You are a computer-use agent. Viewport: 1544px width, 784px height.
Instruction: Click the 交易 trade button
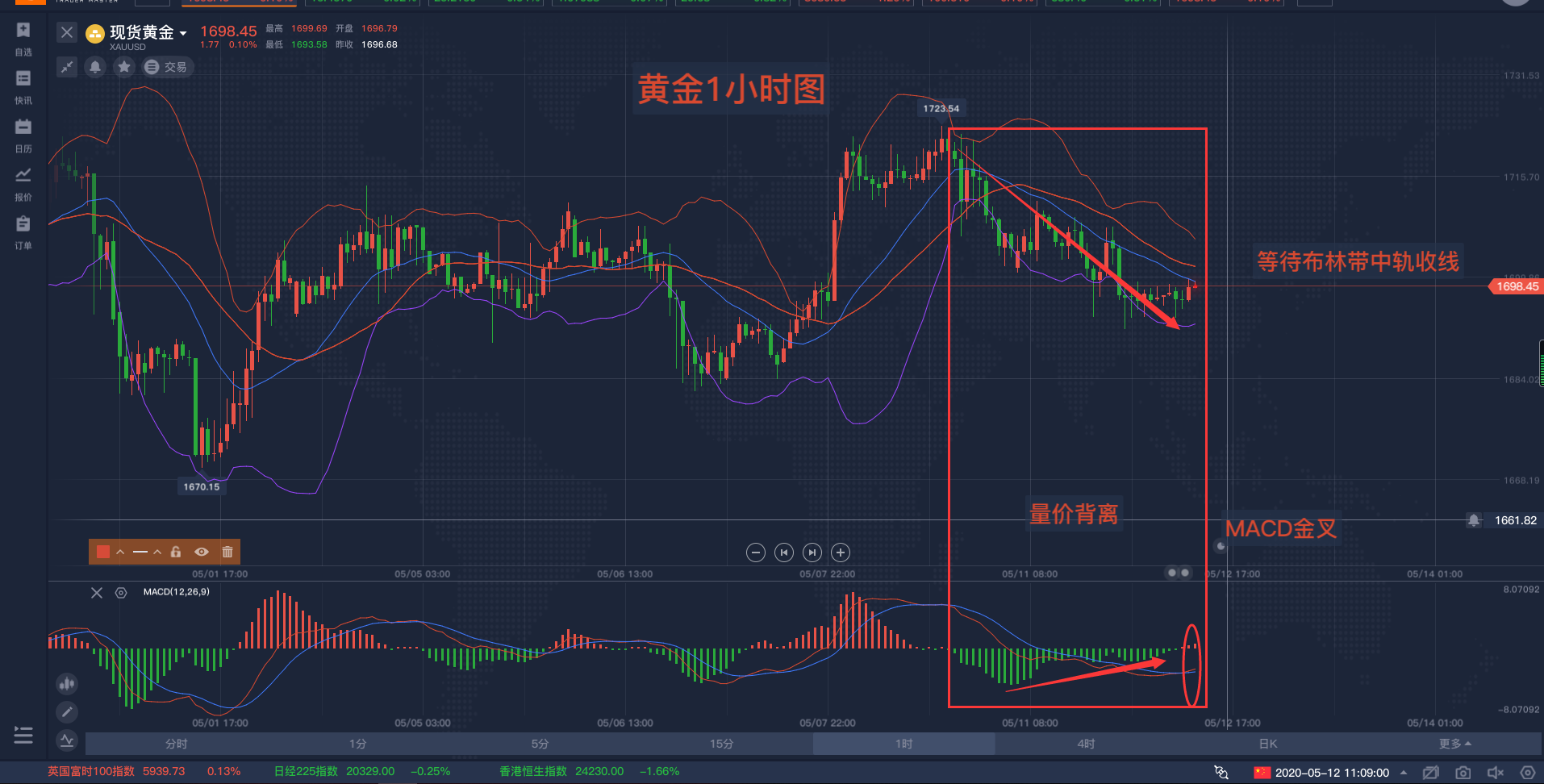(167, 67)
